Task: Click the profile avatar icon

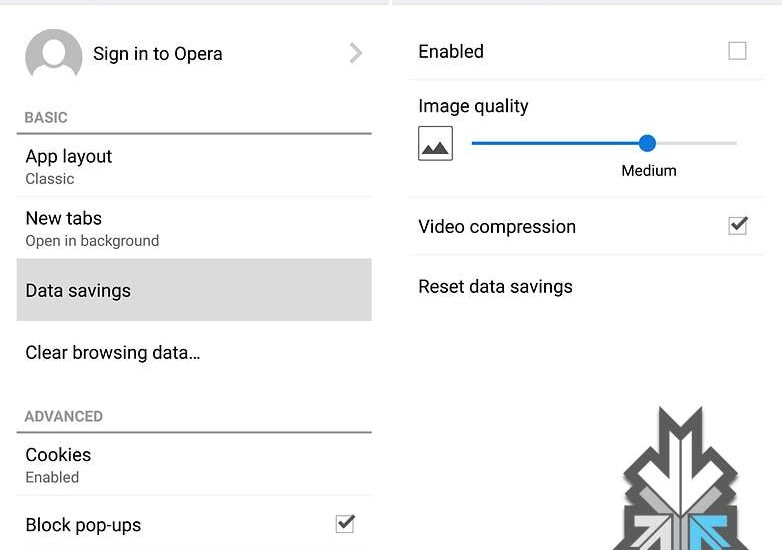Action: tap(53, 55)
